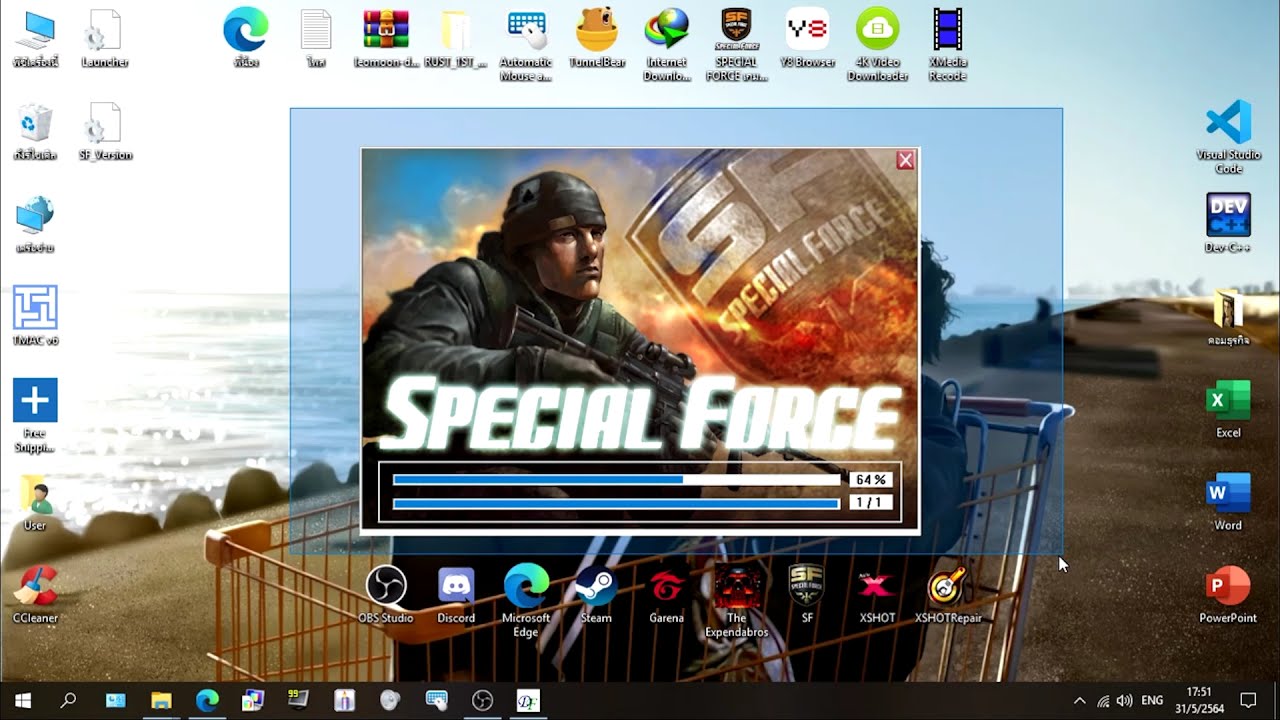1280x720 pixels.
Task: Open File Explorer from taskbar
Action: (x=161, y=700)
